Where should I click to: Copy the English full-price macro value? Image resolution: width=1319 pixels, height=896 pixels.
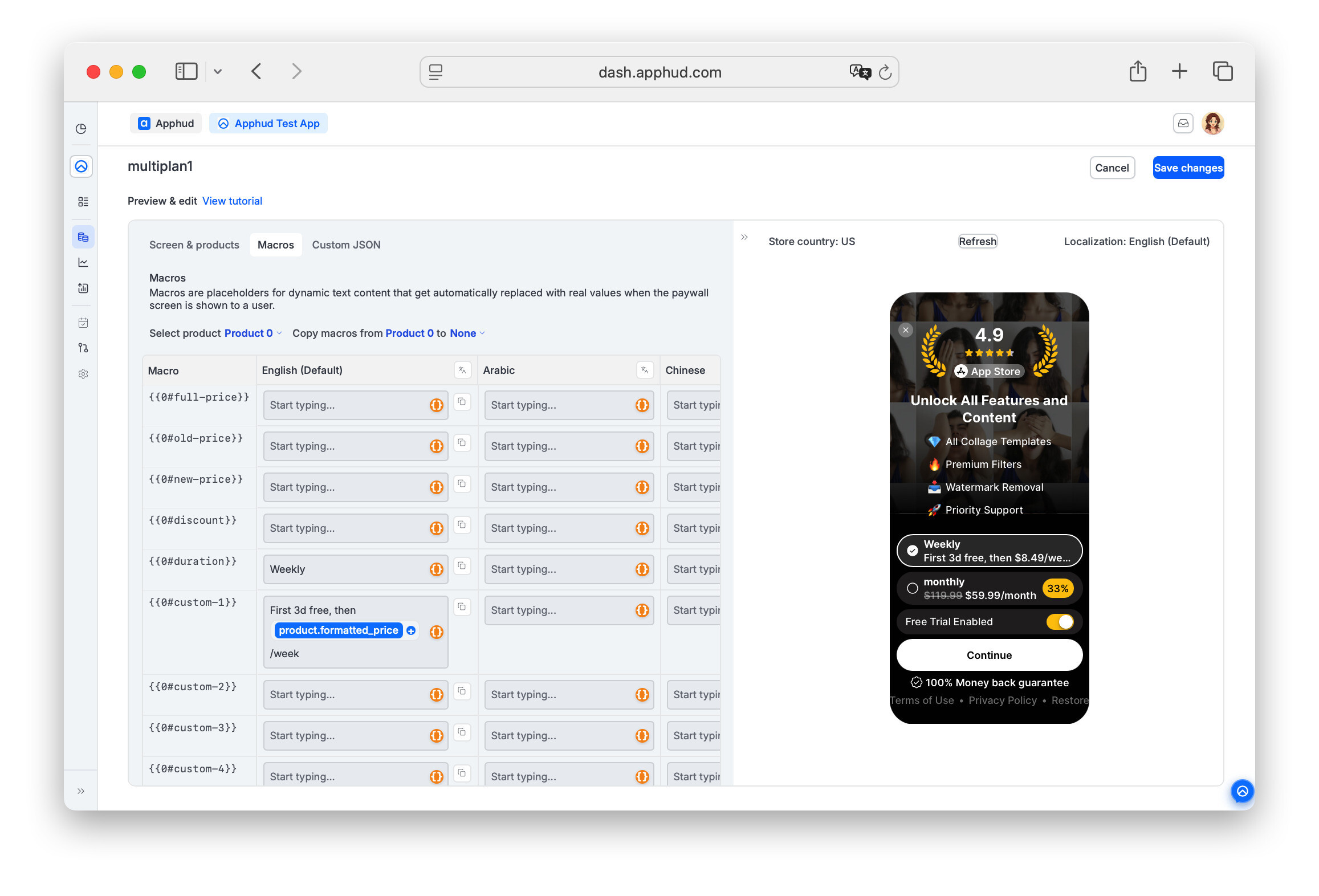462,402
